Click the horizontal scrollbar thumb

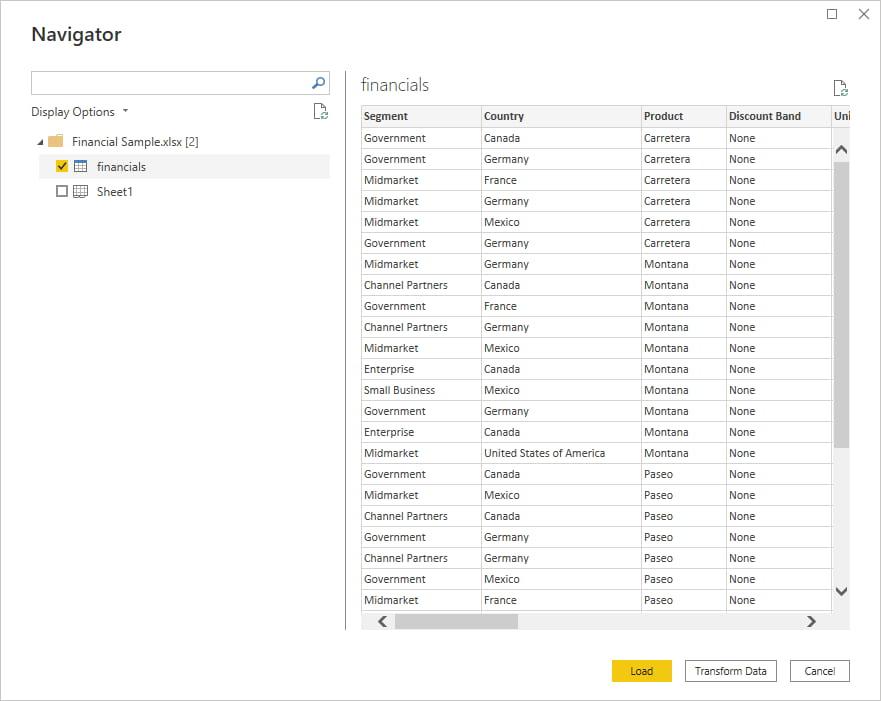tap(456, 621)
